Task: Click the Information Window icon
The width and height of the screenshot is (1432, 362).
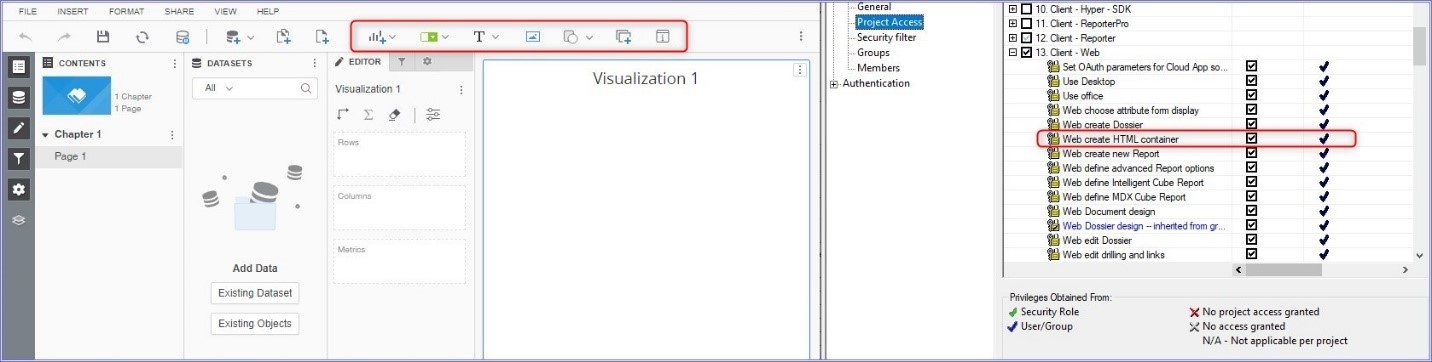Action: coord(662,36)
